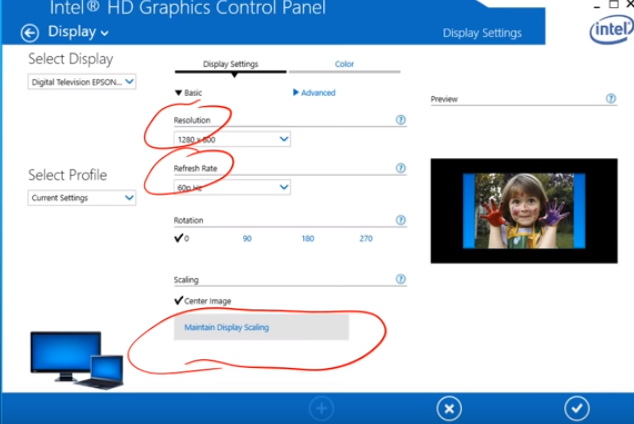This screenshot has width=634, height=424.
Task: Open the Display section dropdown menu
Action: [78, 32]
